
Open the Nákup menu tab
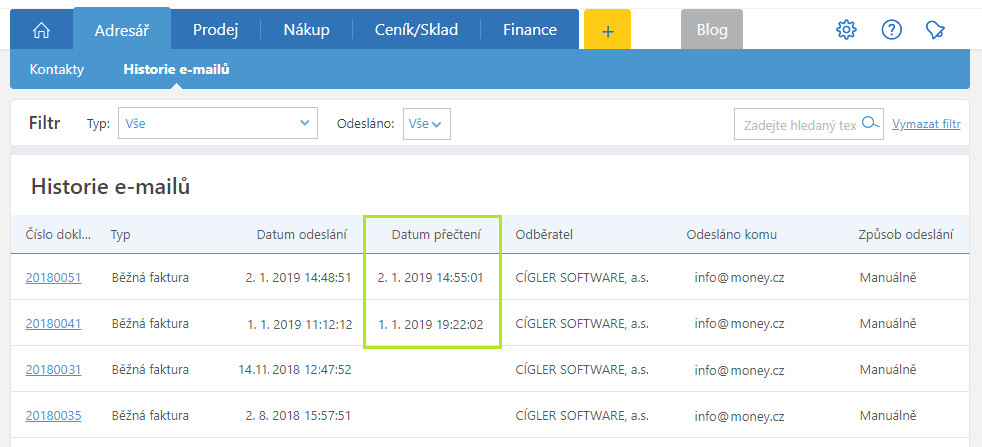tap(306, 29)
